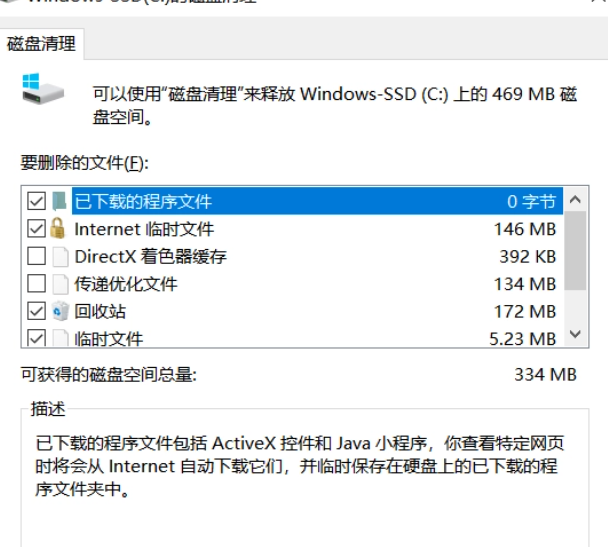The height and width of the screenshot is (547, 608).
Task: Uncheck the 已下载的程序文件 checkbox
Action: (x=36, y=201)
